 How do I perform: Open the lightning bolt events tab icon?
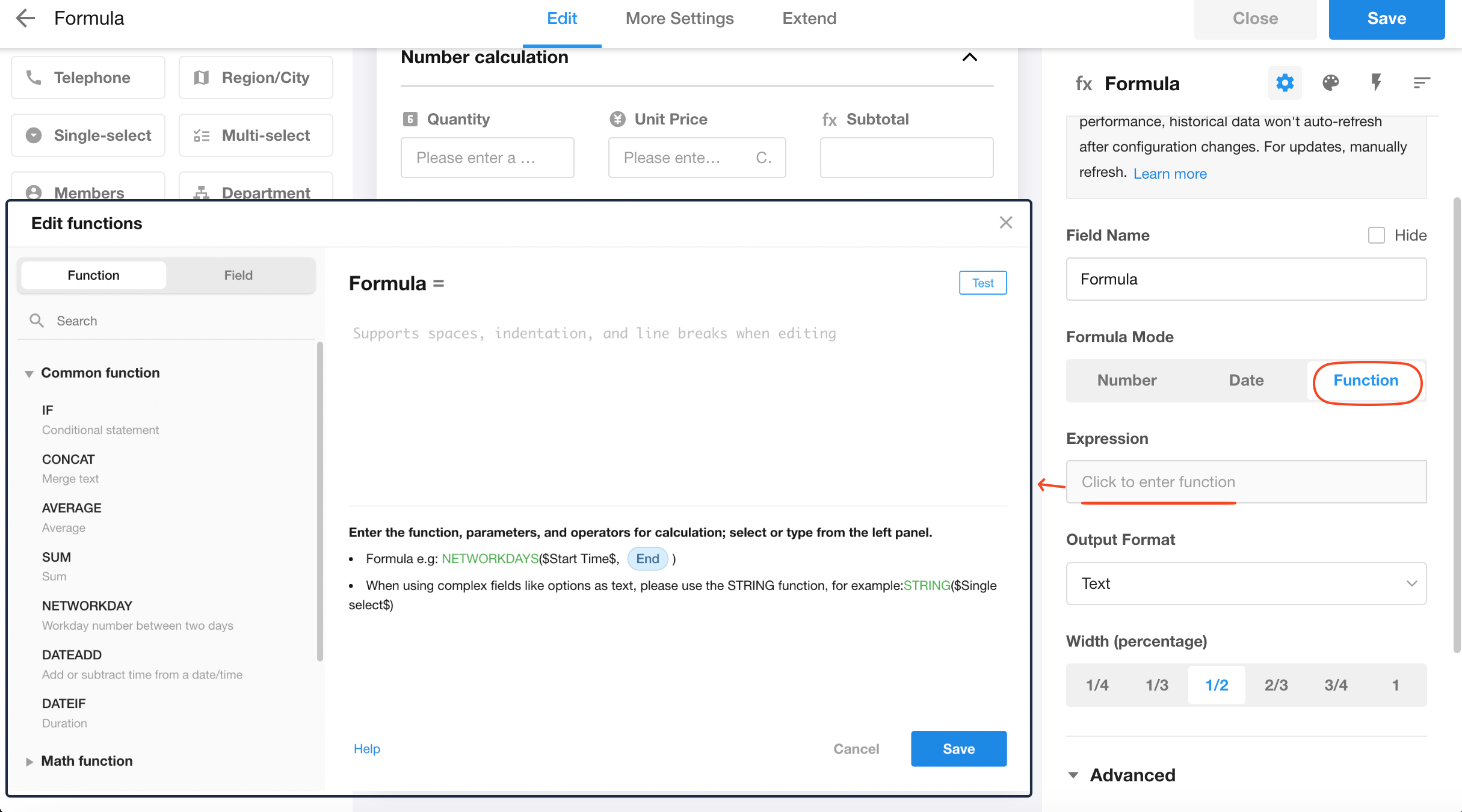[1376, 83]
